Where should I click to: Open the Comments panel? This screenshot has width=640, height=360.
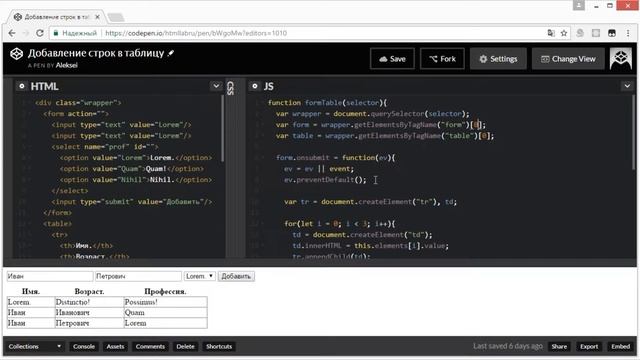click(x=150, y=347)
